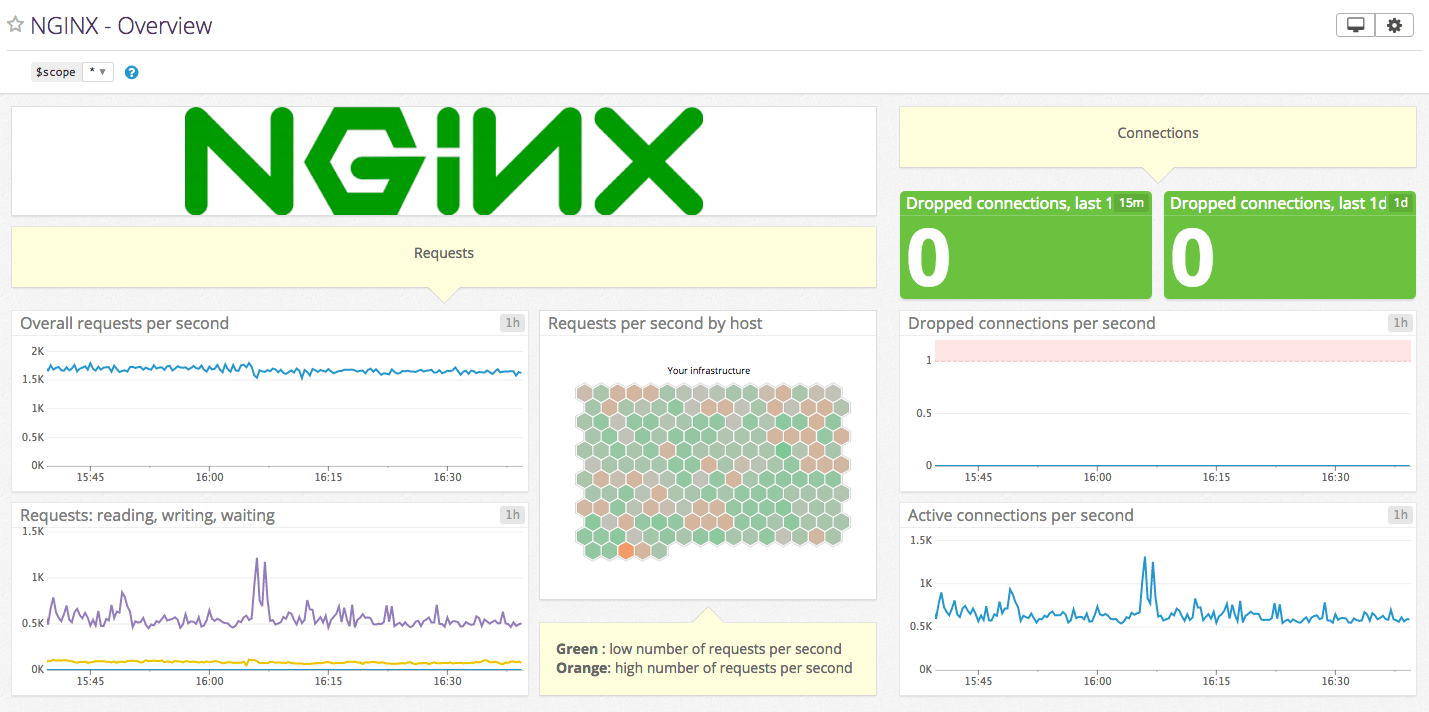This screenshot has height=712, width=1429.
Task: Open dashboard settings via the gear icon
Action: pos(1394,26)
